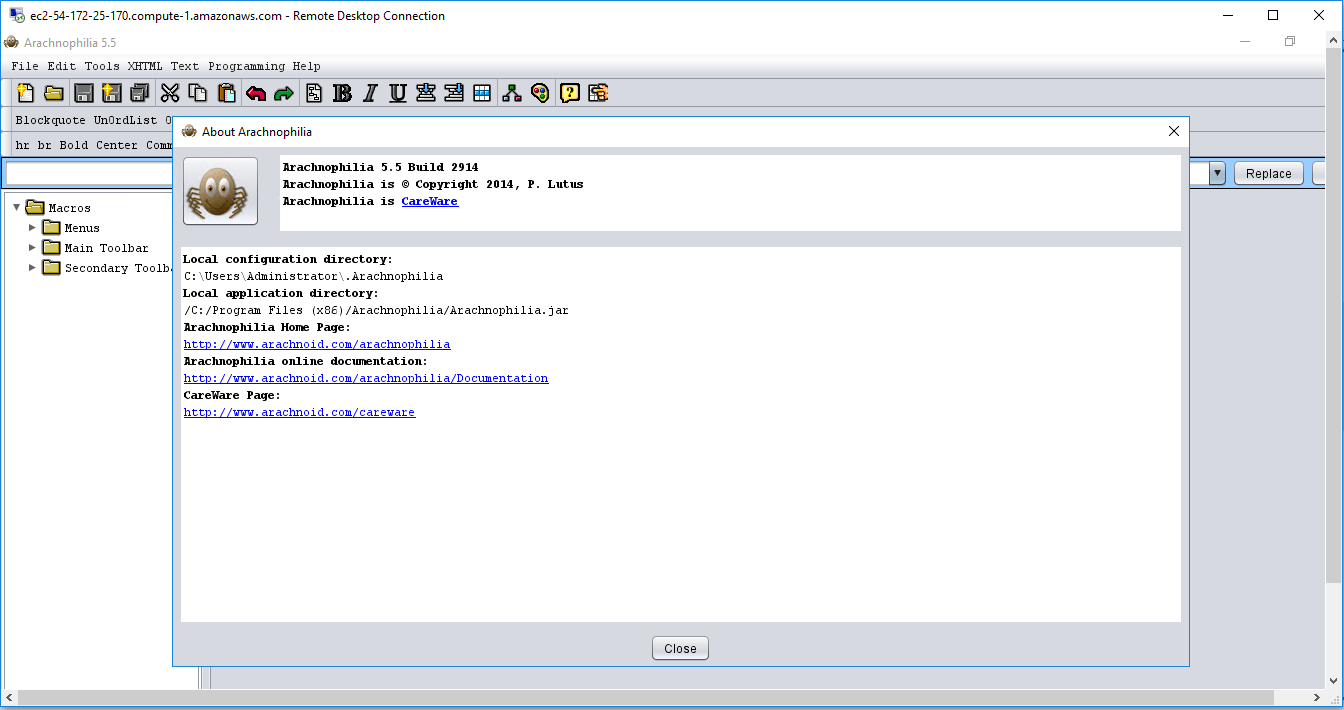Click the red Undo arrow
Image resolution: width=1344 pixels, height=710 pixels.
(256, 93)
